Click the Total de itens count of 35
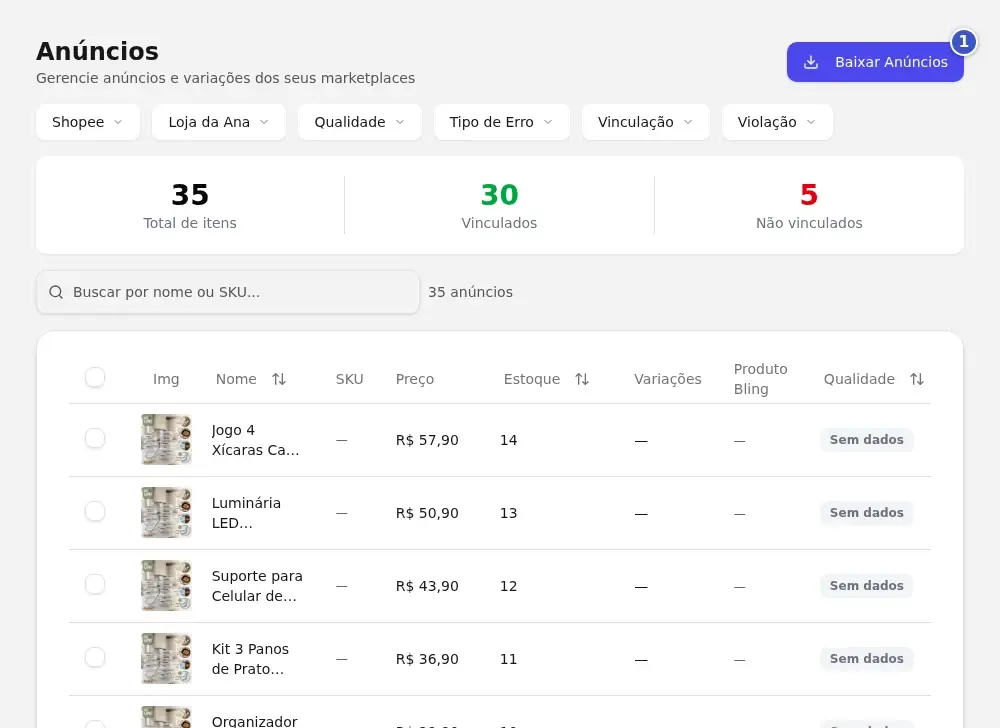 pos(190,195)
